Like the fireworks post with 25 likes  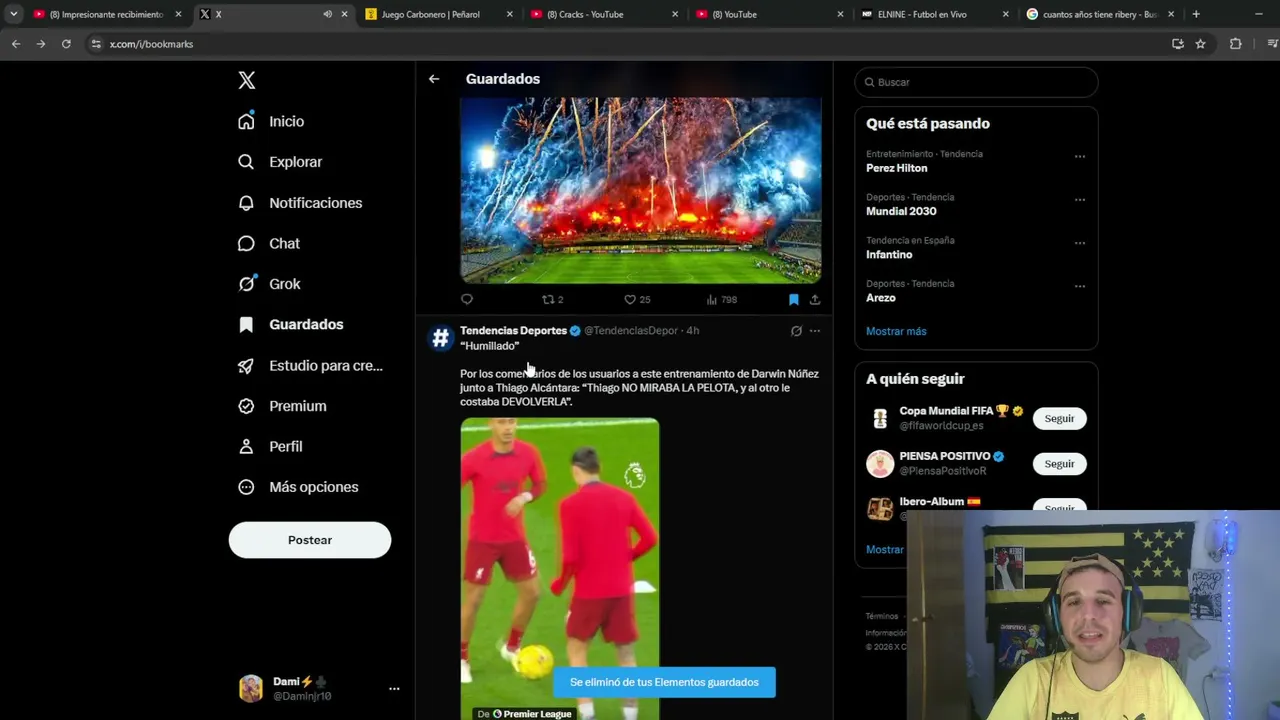[637, 299]
